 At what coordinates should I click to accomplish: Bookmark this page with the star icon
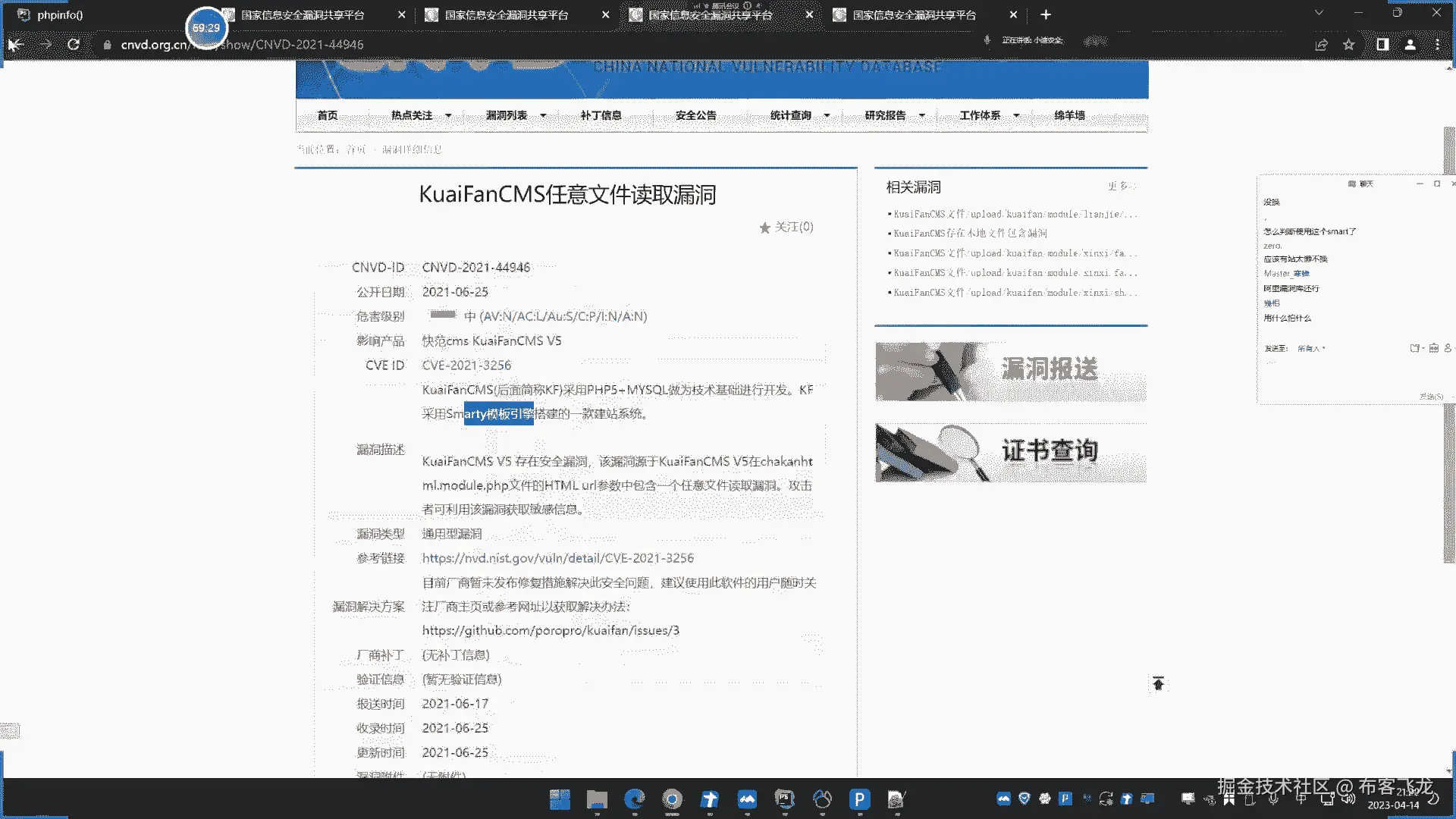pos(1348,45)
